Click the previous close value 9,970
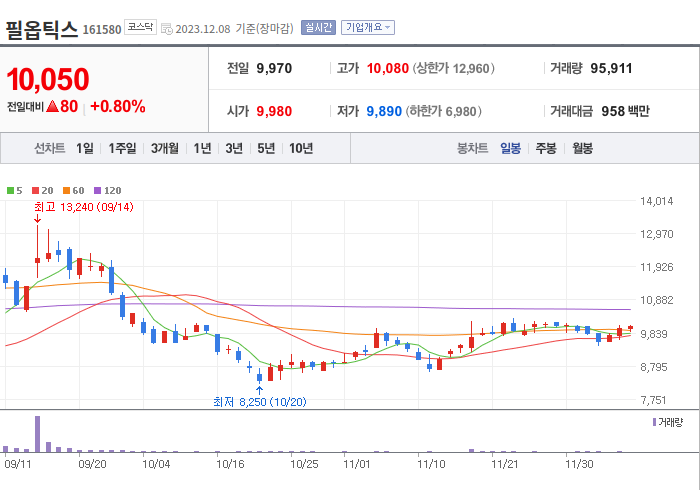 click(274, 68)
